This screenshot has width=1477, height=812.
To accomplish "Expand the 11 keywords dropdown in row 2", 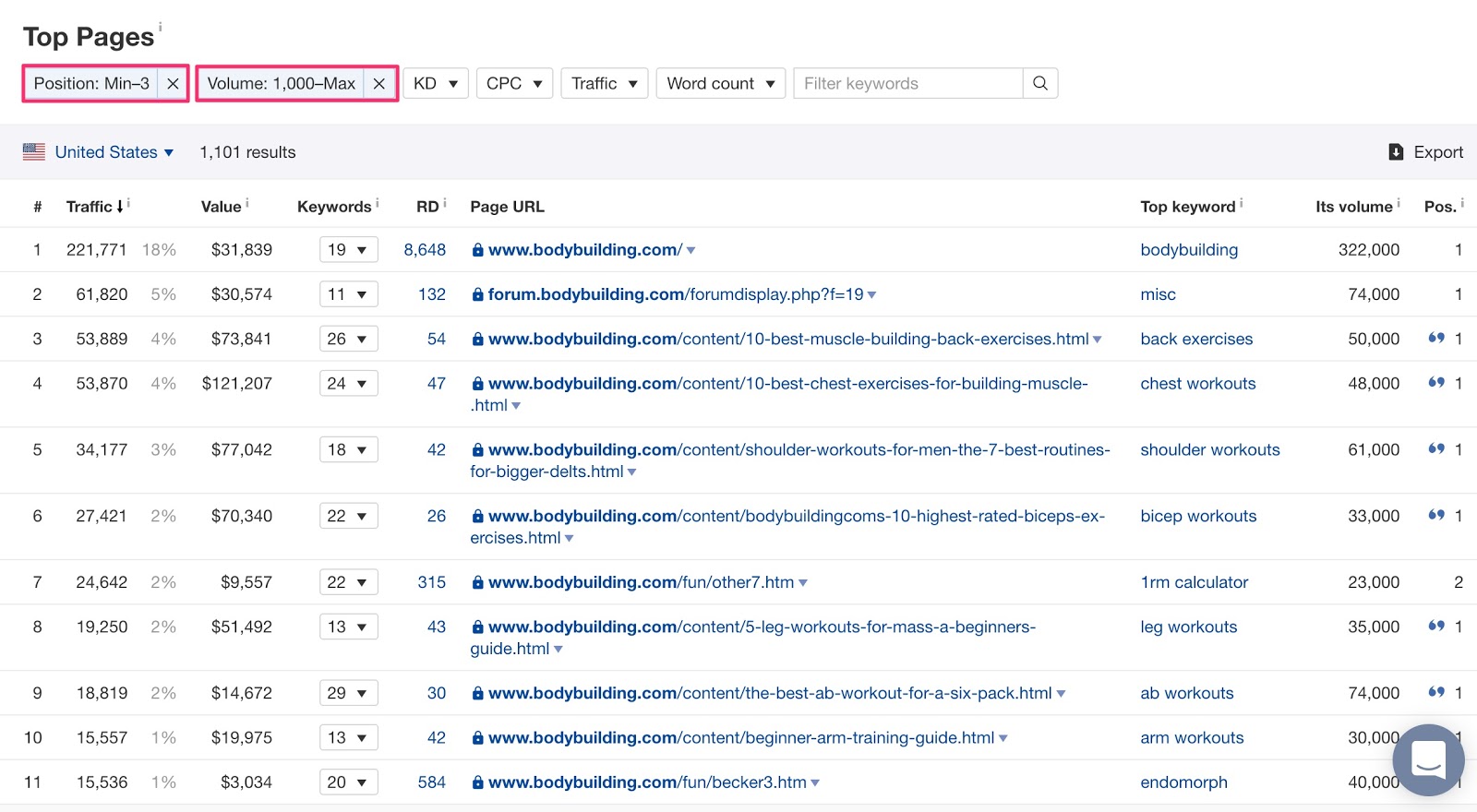I will click(349, 294).
